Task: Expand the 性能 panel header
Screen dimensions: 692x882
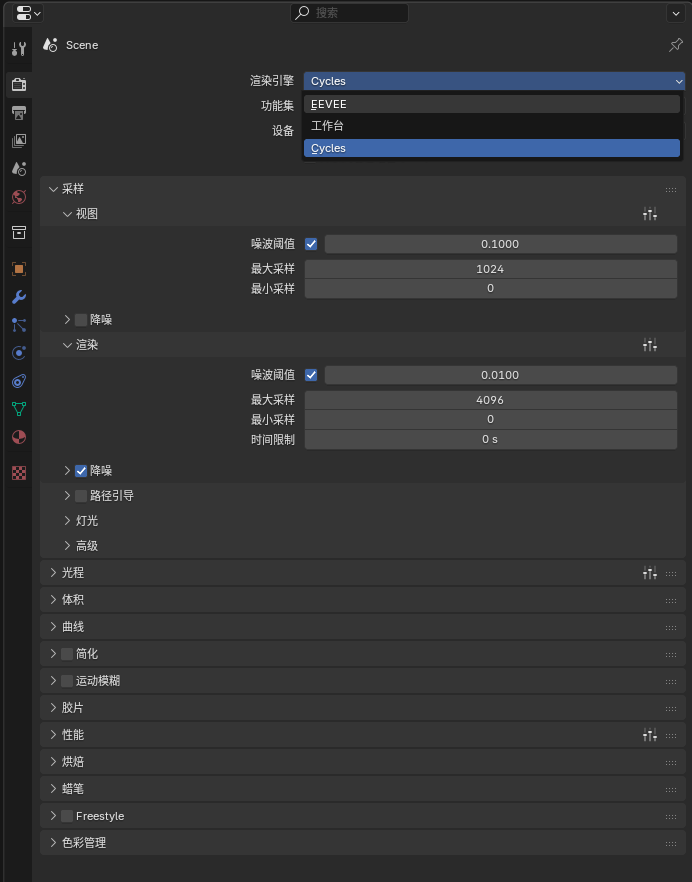Action: tap(73, 735)
